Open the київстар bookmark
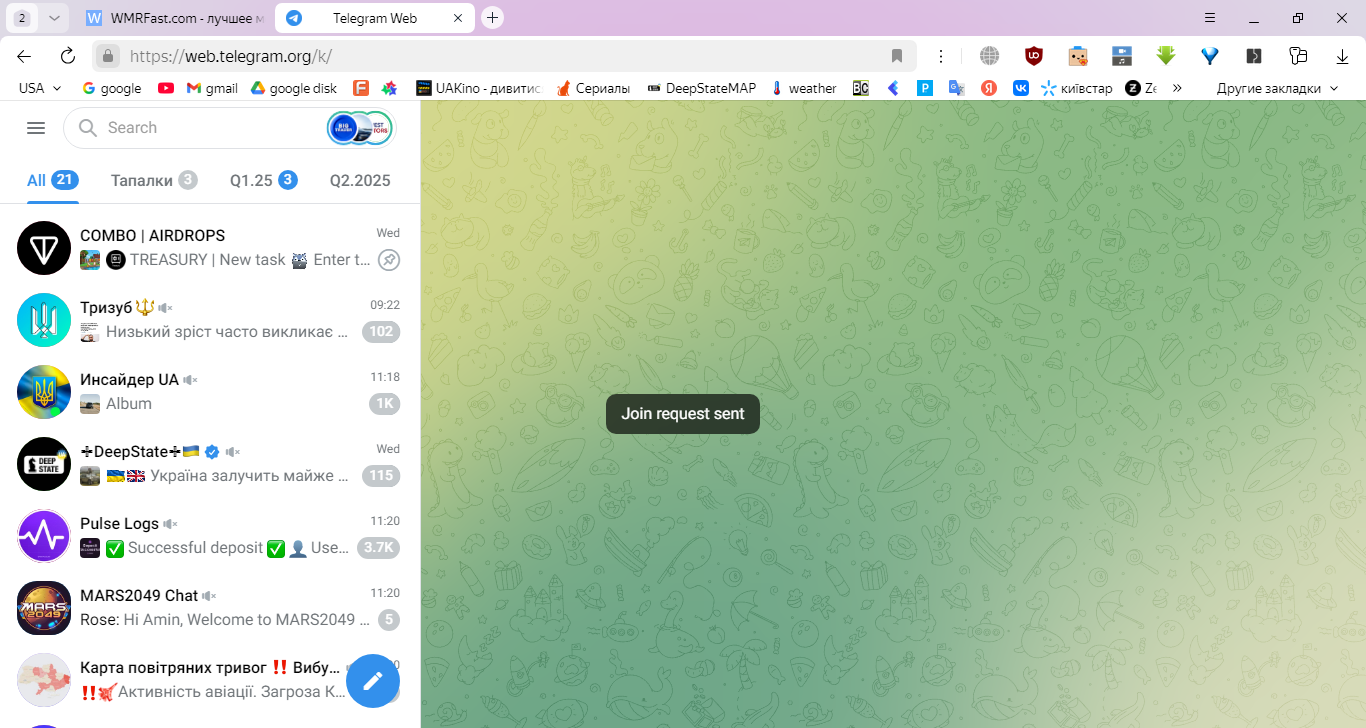 (x=1076, y=88)
